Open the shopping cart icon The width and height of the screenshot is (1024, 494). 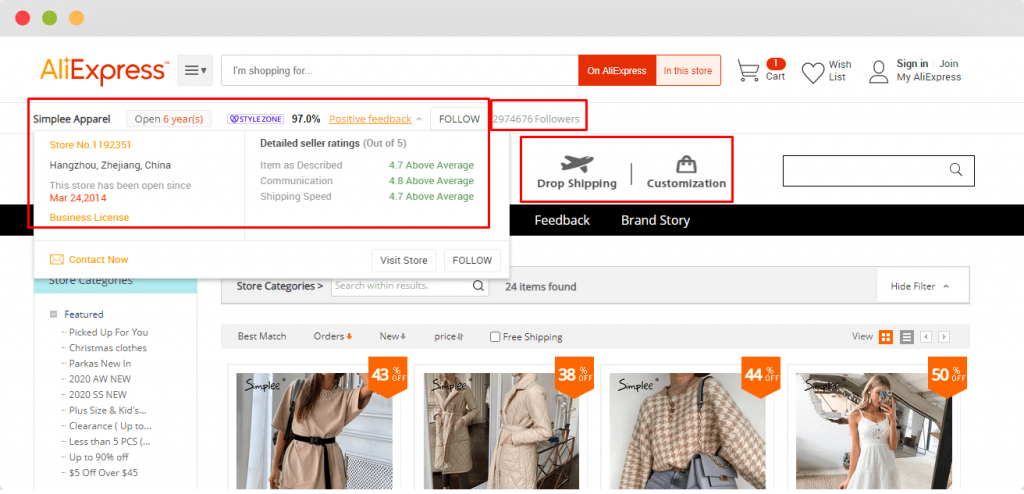748,71
